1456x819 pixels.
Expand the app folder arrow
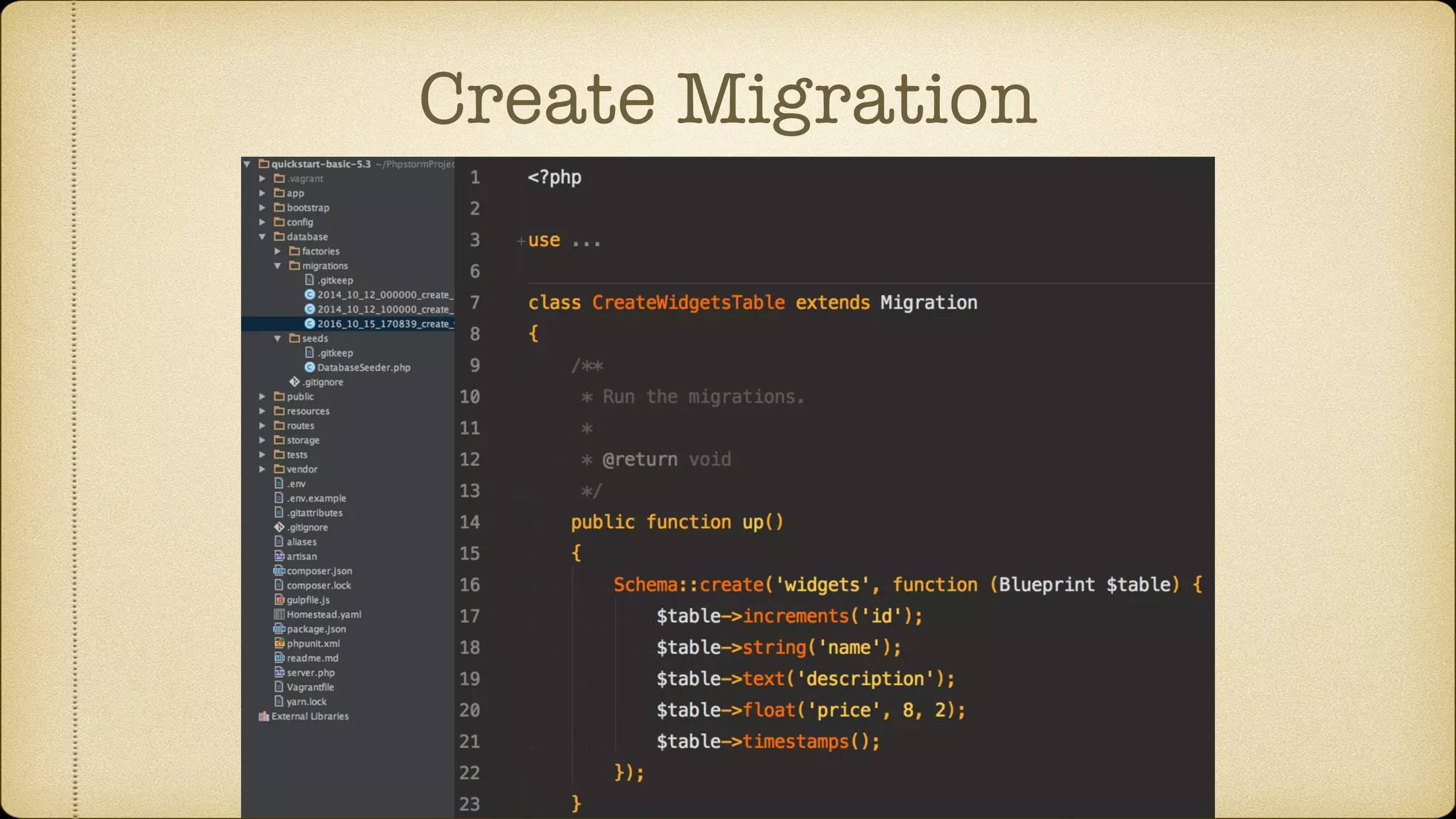click(262, 193)
